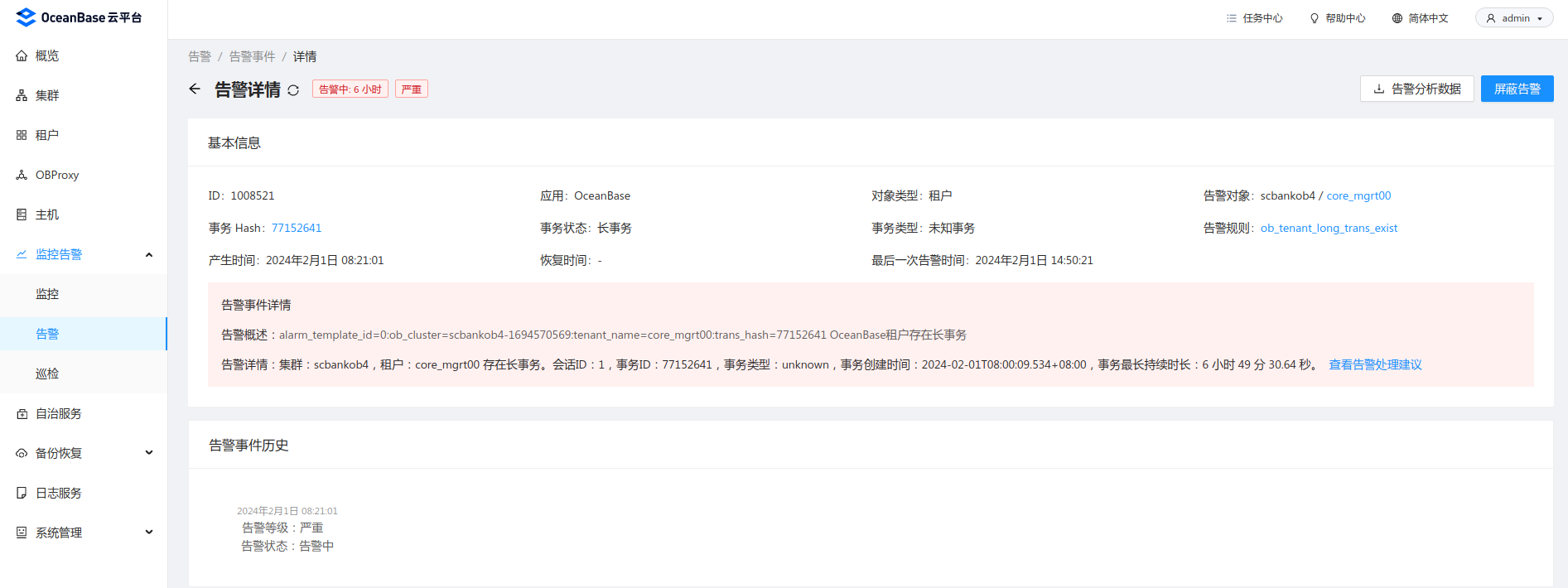Click the 主机 host icon in sidebar
This screenshot has height=588, width=1568.
[x=22, y=214]
